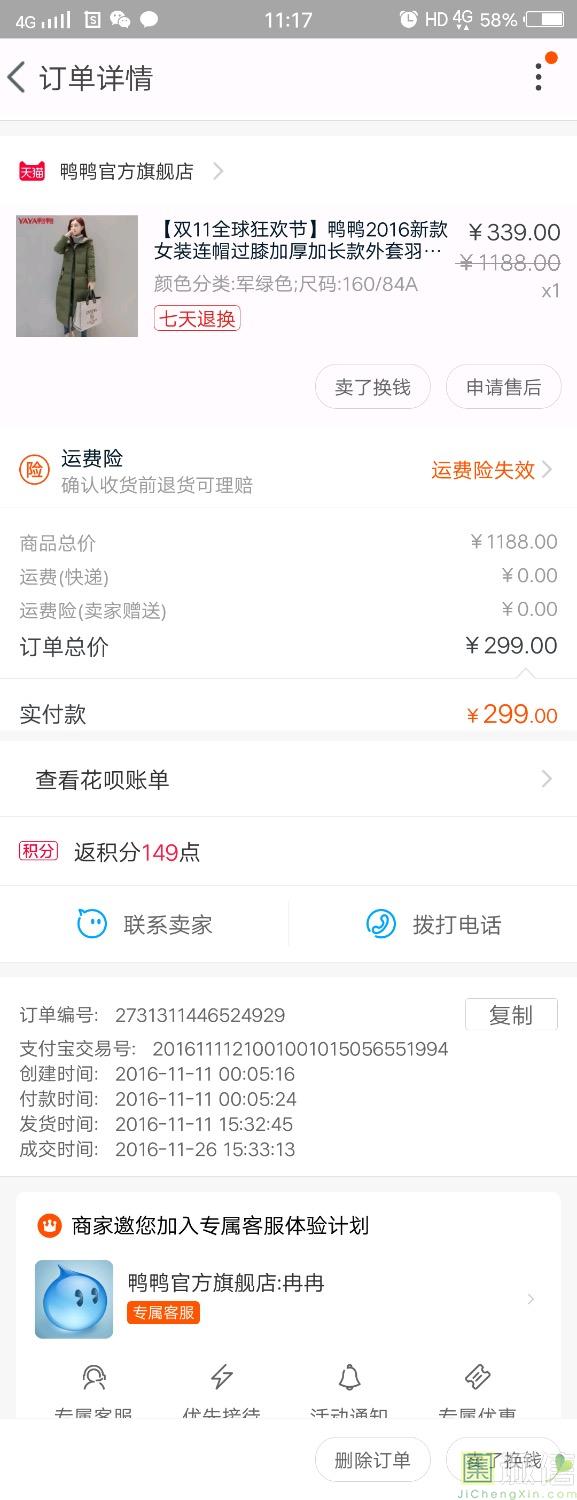577x1500 pixels.
Task: Tap the 卖了换钱 button under product
Action: click(372, 387)
